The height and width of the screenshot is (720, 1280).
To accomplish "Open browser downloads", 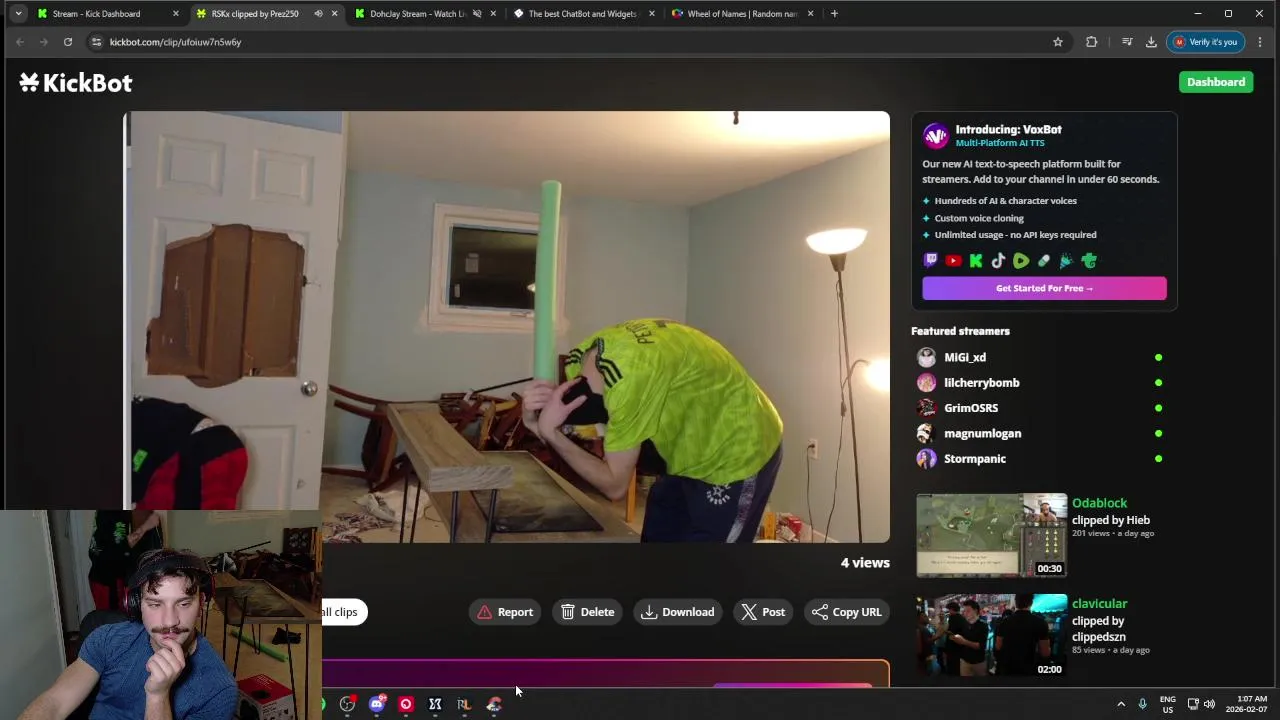I will click(1151, 42).
